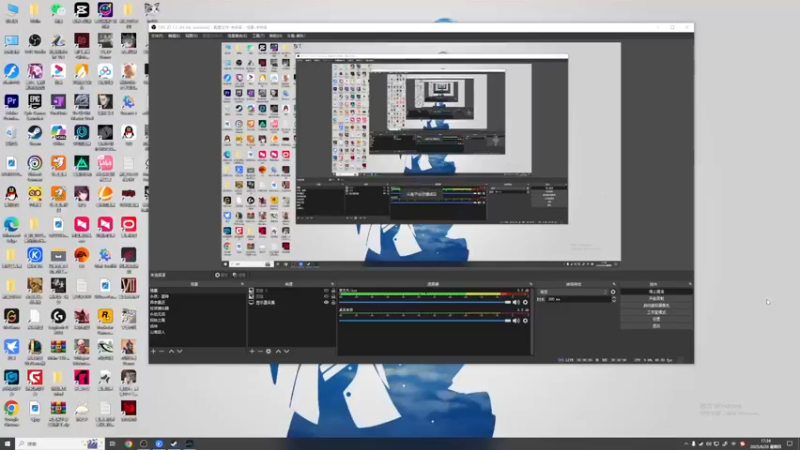Open the Logitech G HUB desktop icon
800x450 pixels.
click(58, 319)
